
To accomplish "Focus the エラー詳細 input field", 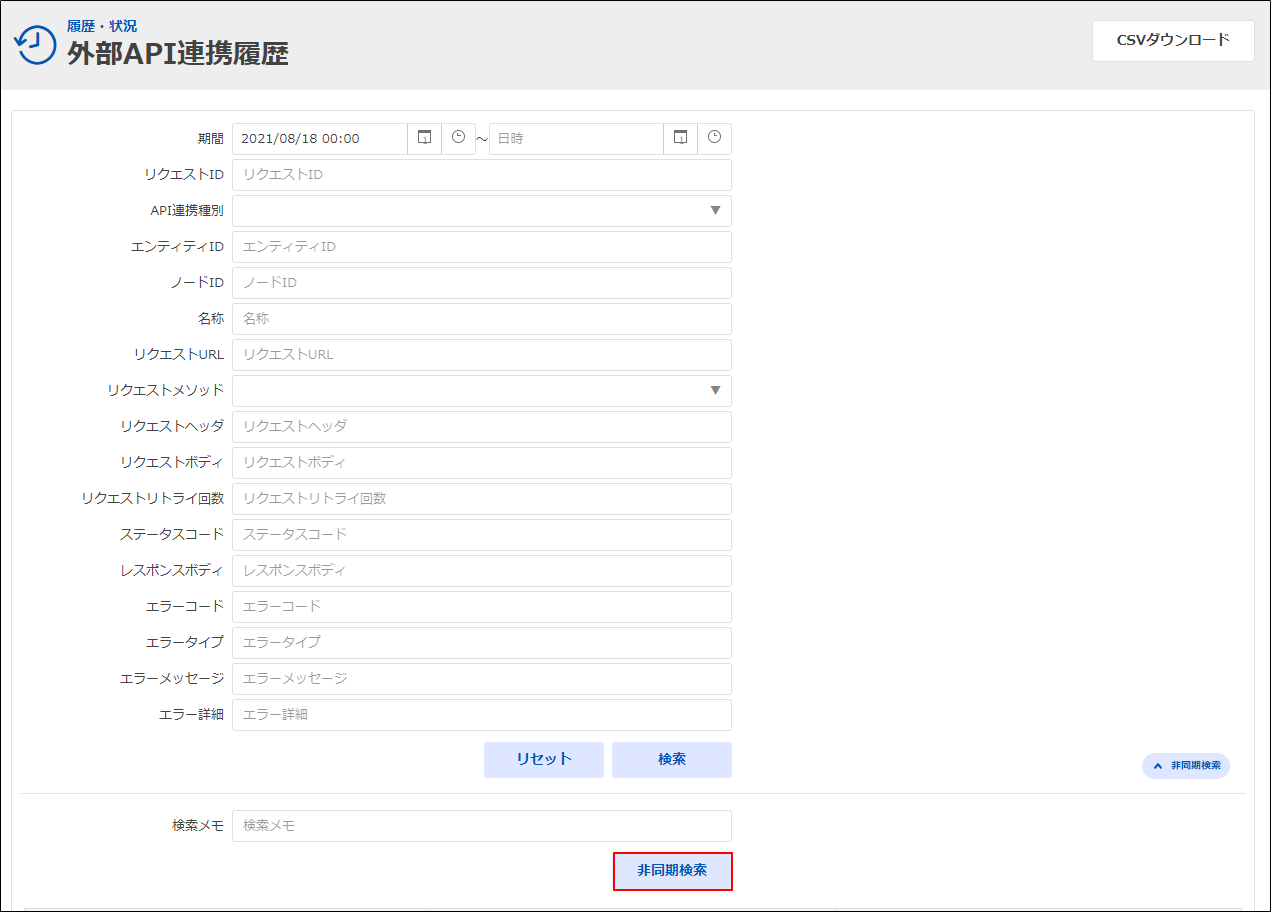I will (482, 715).
